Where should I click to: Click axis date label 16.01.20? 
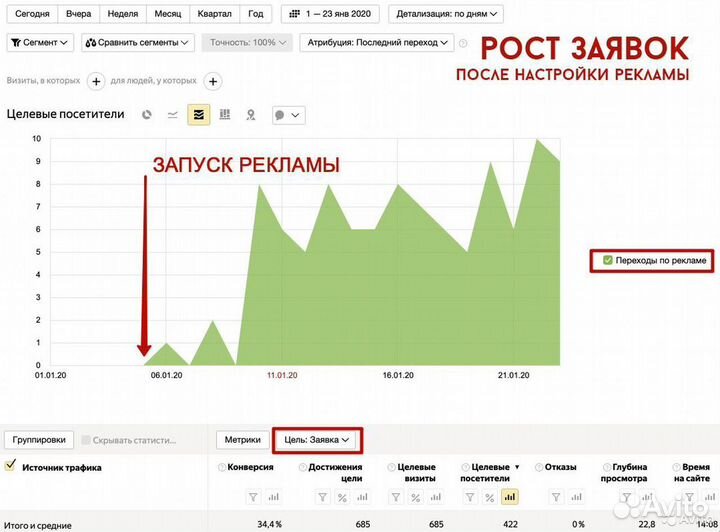click(398, 375)
